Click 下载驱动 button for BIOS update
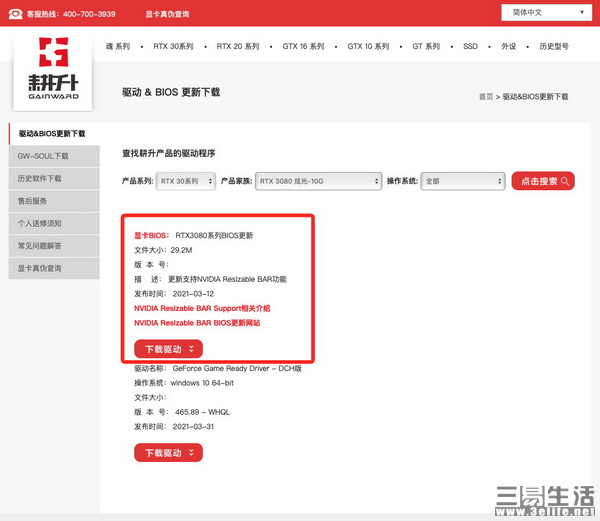Image resolution: width=600 pixels, height=521 pixels. coord(168,349)
